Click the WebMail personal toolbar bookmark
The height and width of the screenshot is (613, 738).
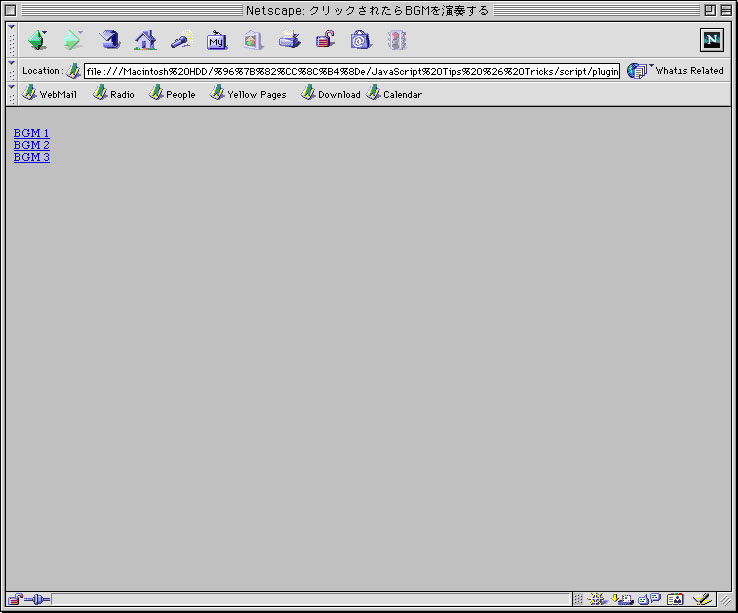coord(49,94)
